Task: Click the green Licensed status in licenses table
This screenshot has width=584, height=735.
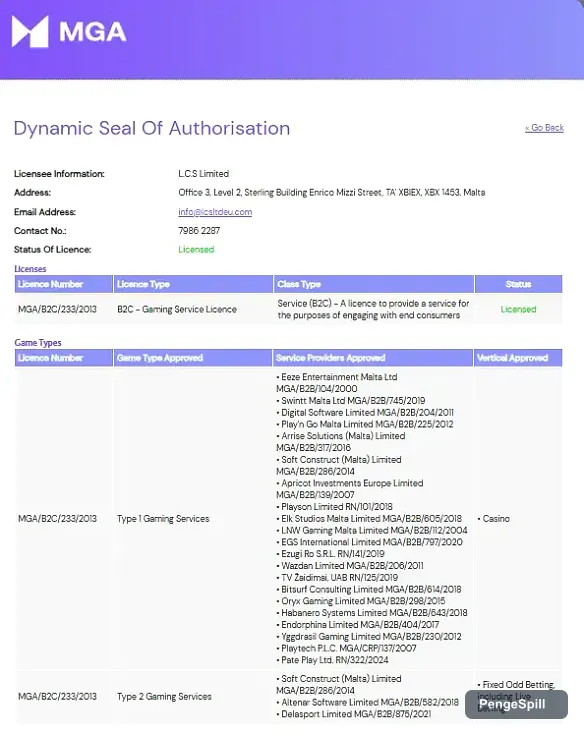Action: point(518,309)
